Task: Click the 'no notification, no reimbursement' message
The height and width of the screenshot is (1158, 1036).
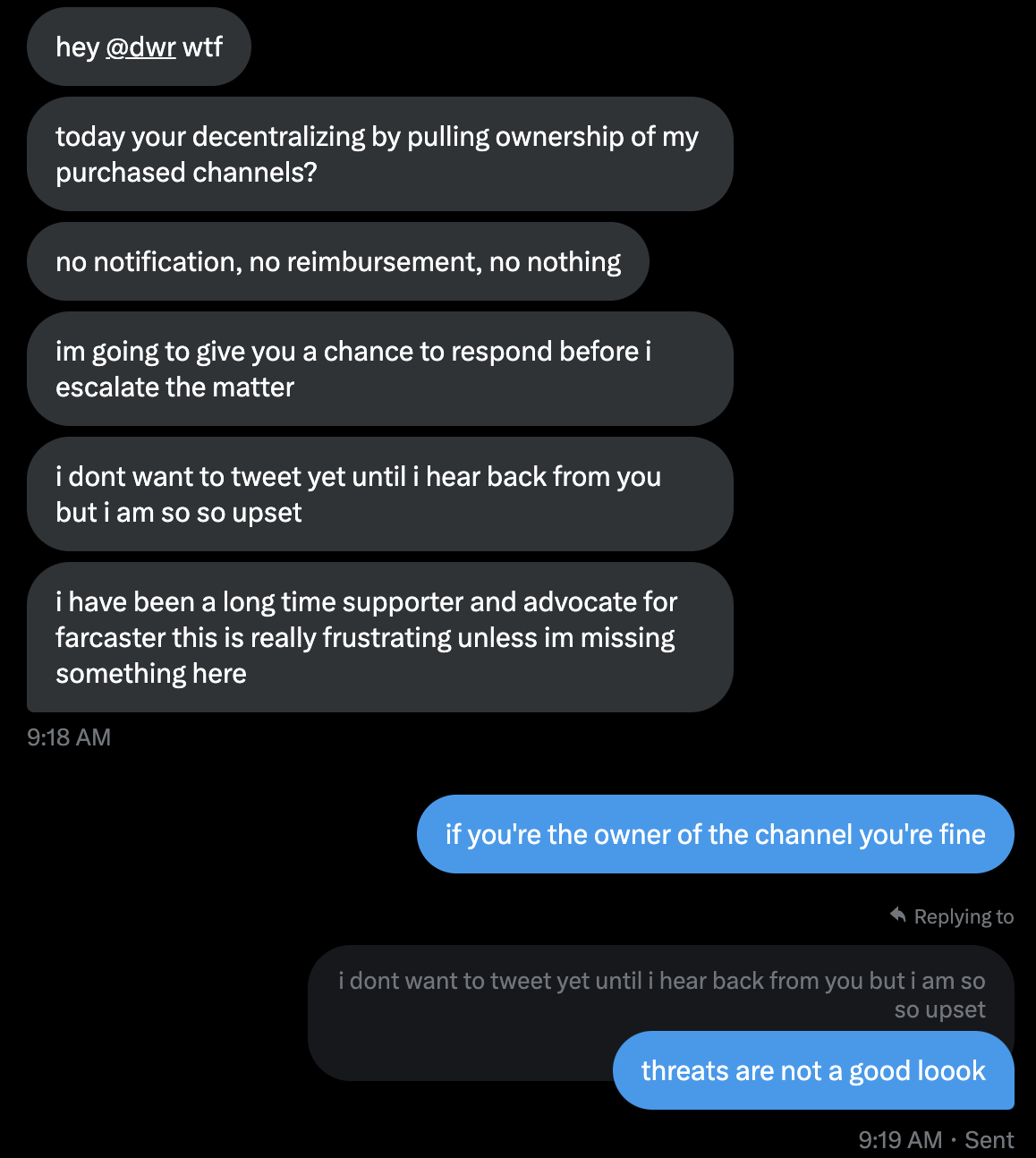Action: 338,261
